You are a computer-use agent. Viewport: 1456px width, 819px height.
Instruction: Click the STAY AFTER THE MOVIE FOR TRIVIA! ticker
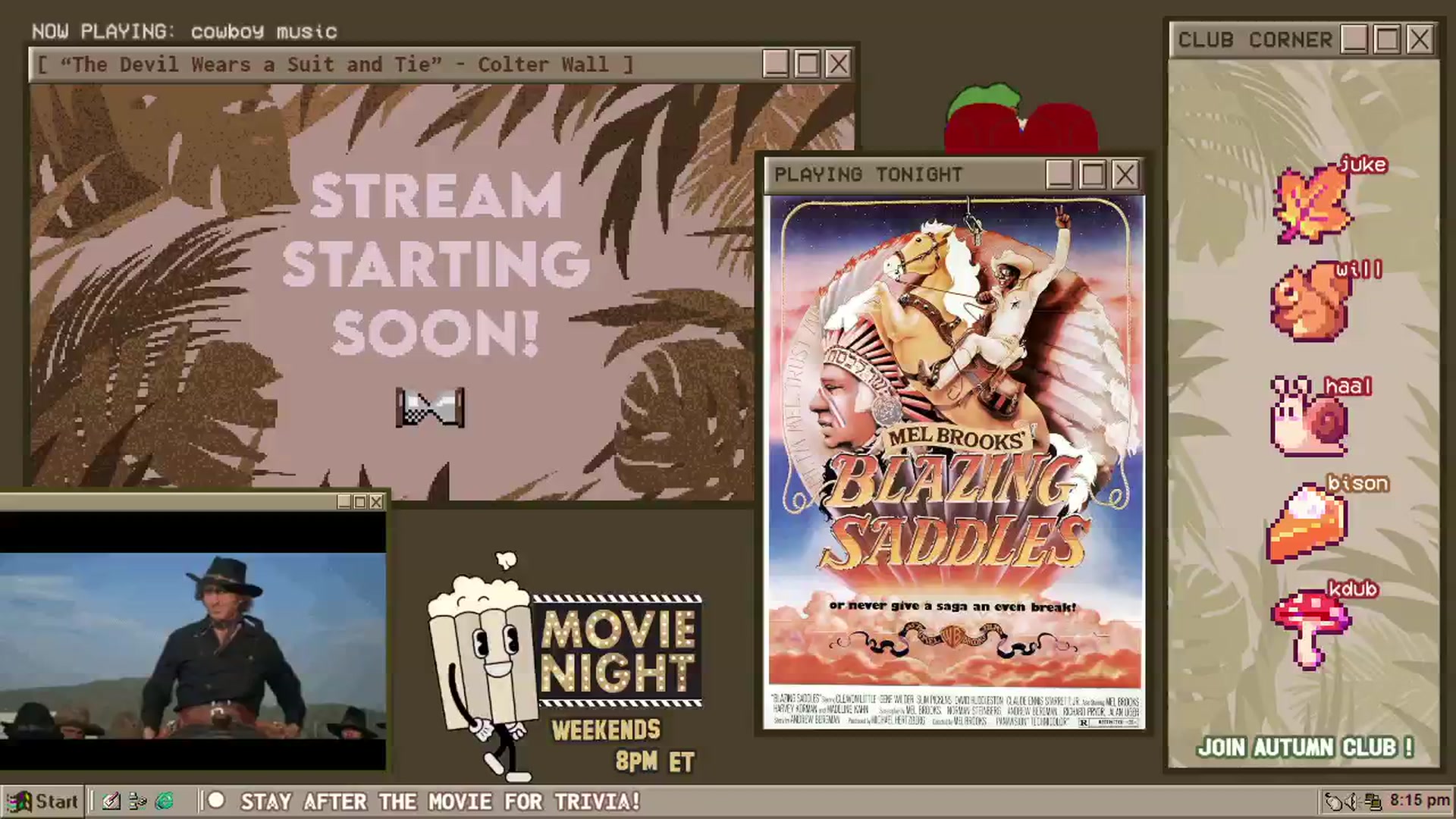pos(440,802)
